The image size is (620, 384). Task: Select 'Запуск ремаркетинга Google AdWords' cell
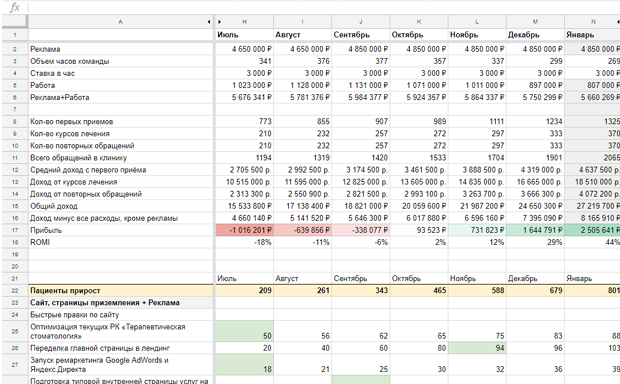pyautogui.click(x=121, y=365)
